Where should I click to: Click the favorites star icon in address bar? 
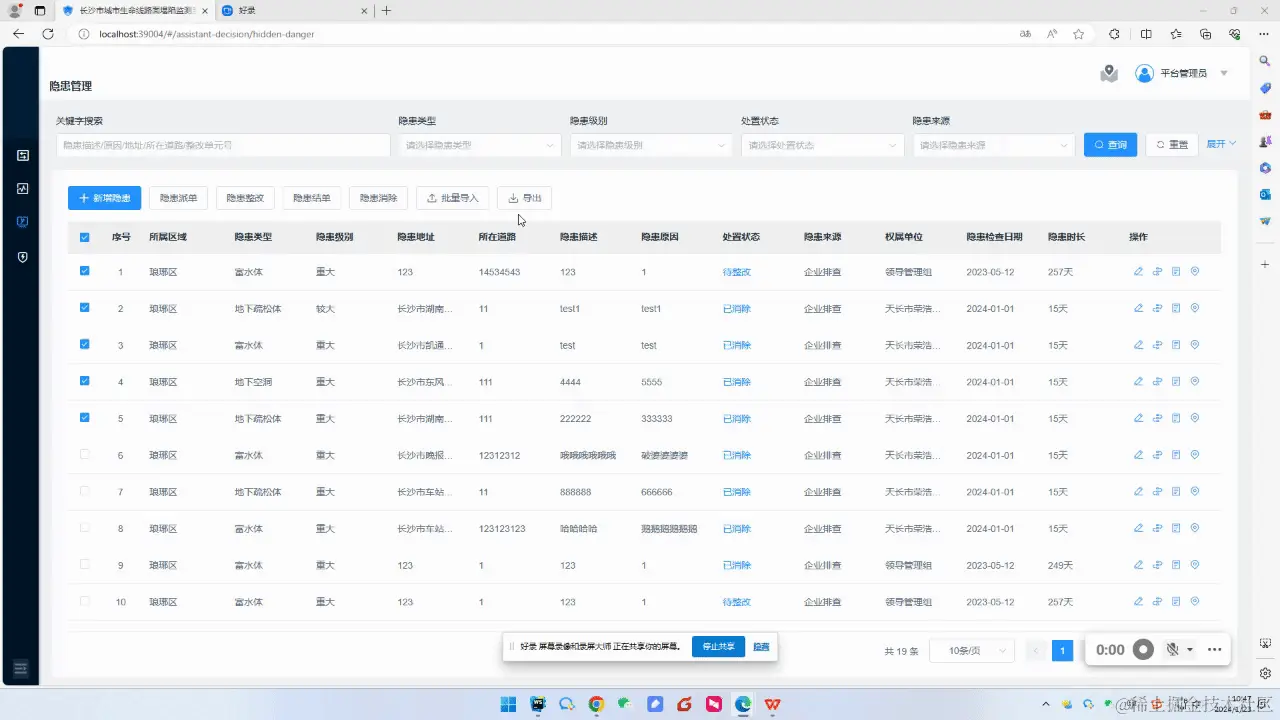point(1078,34)
